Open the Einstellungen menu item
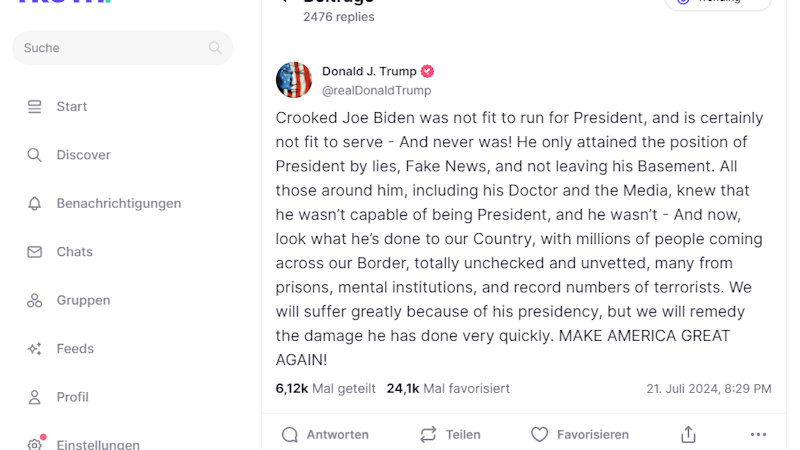Image resolution: width=800 pixels, height=450 pixels. pyautogui.click(x=97, y=444)
